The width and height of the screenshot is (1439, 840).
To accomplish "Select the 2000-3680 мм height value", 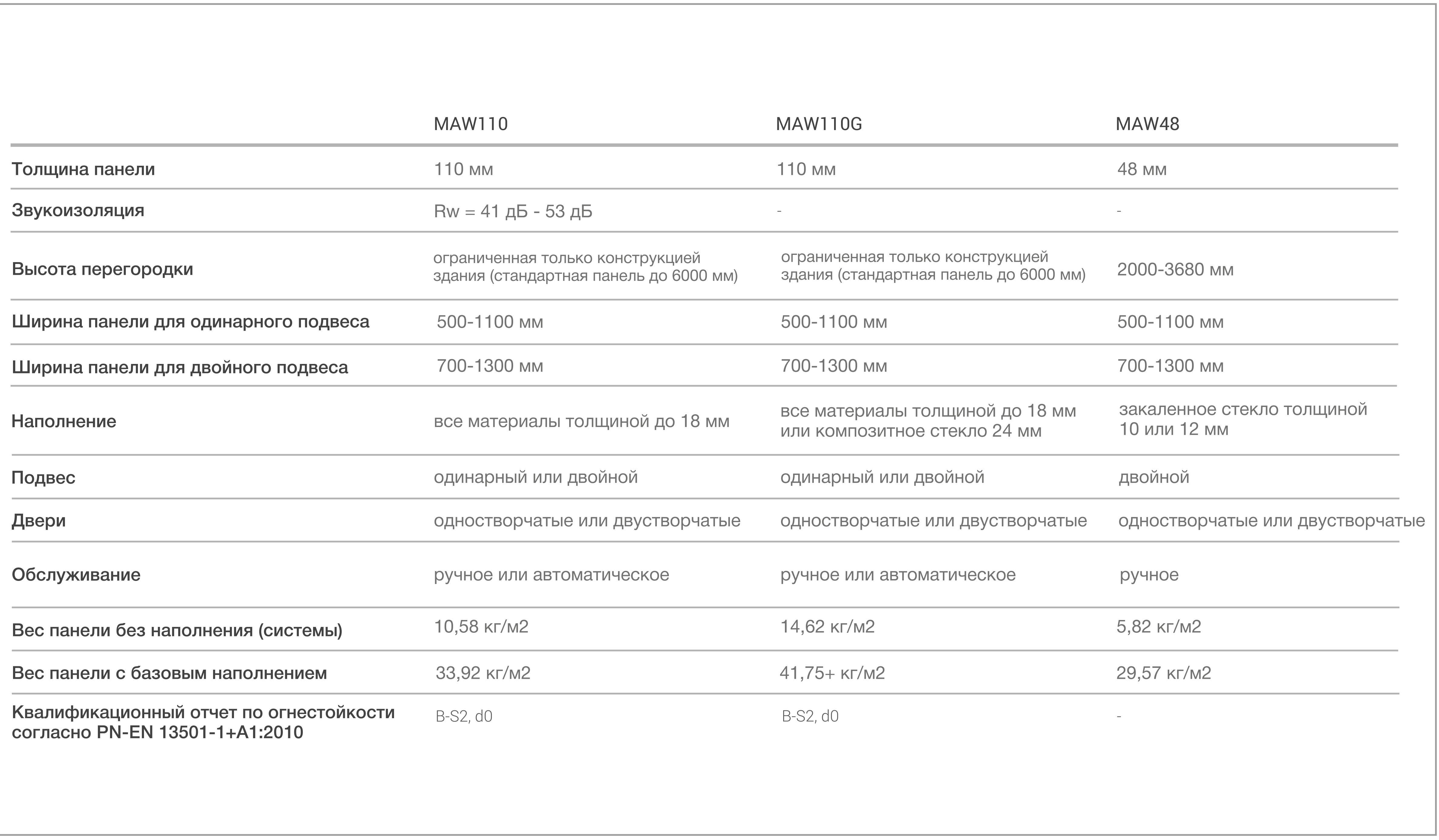I will 1175,269.
